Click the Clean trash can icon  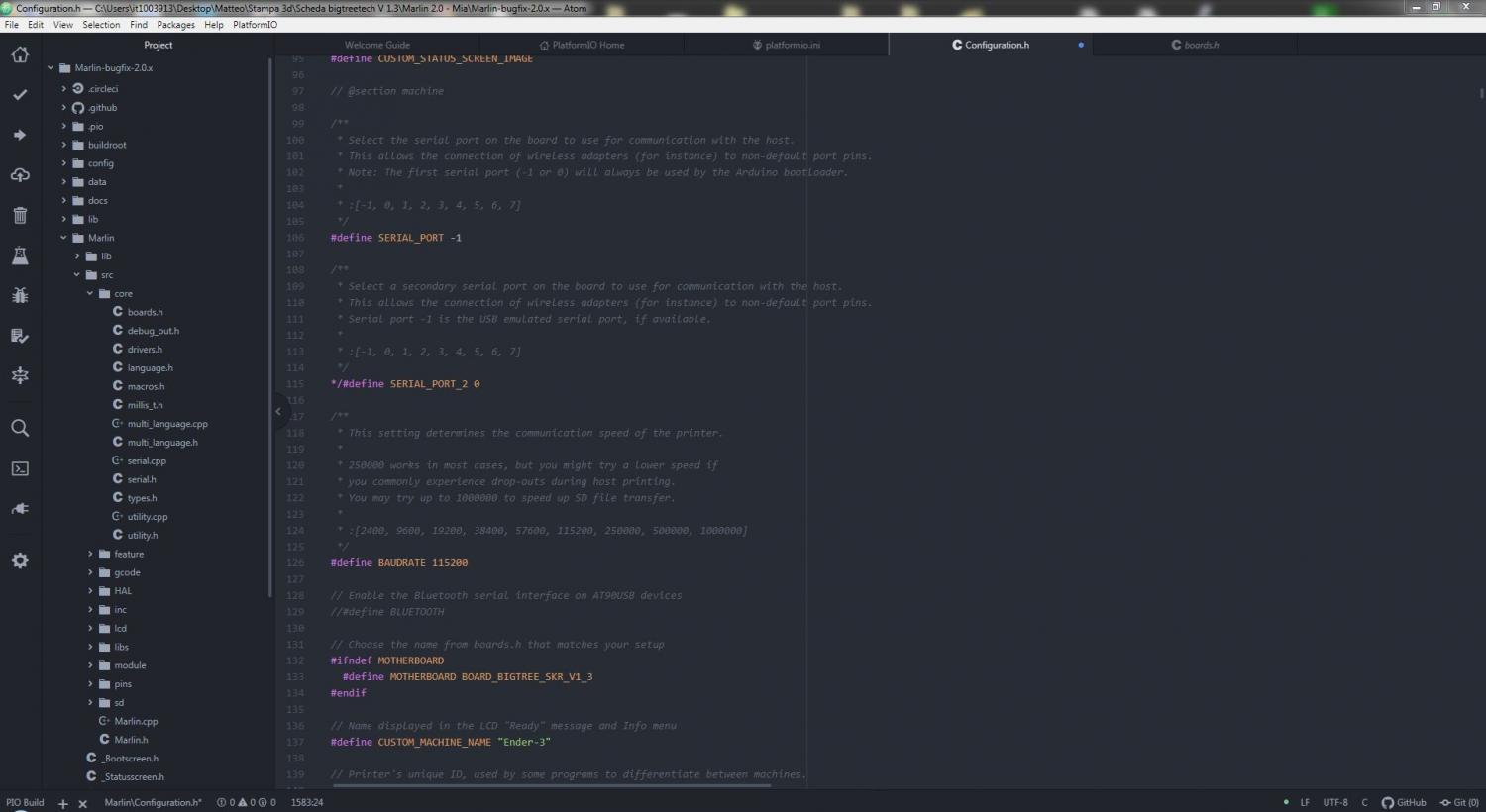20,215
